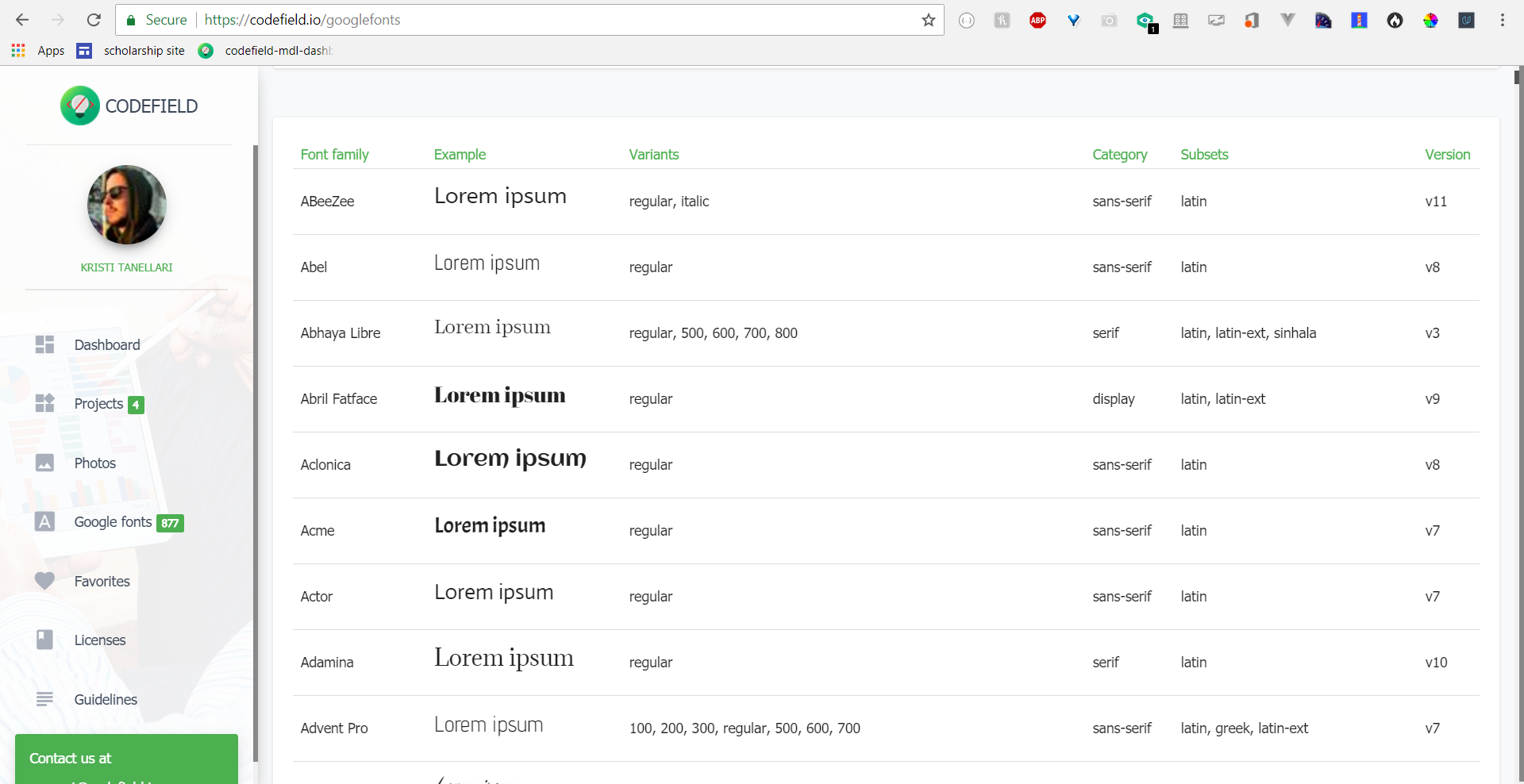
Task: Click the Photos sidebar icon
Action: click(x=45, y=463)
